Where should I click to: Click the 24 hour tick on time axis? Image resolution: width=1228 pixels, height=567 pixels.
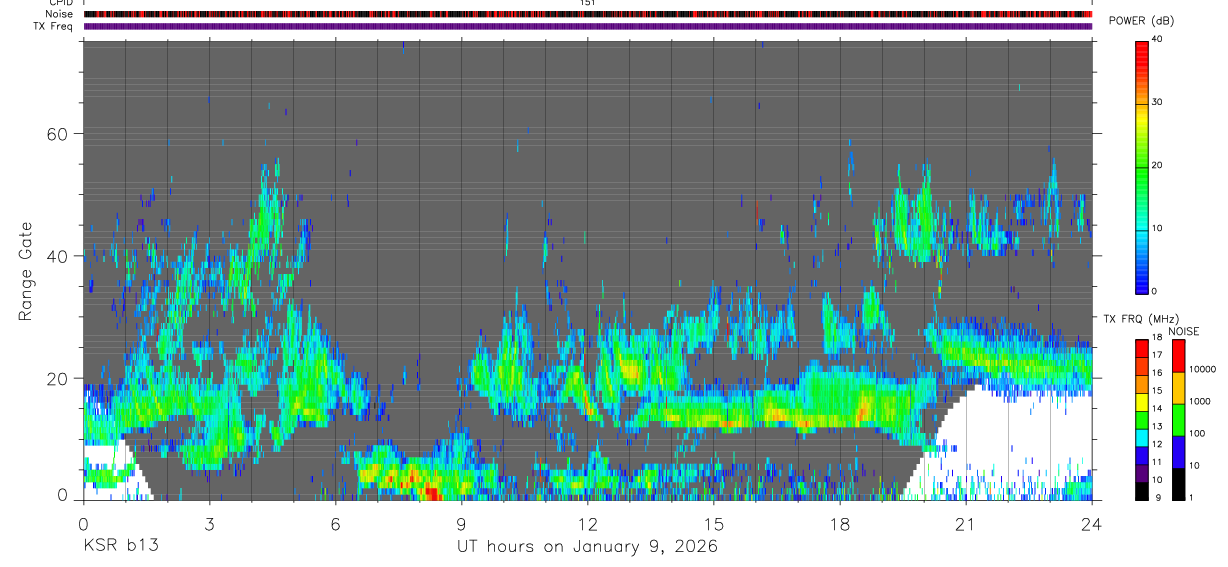[1091, 523]
